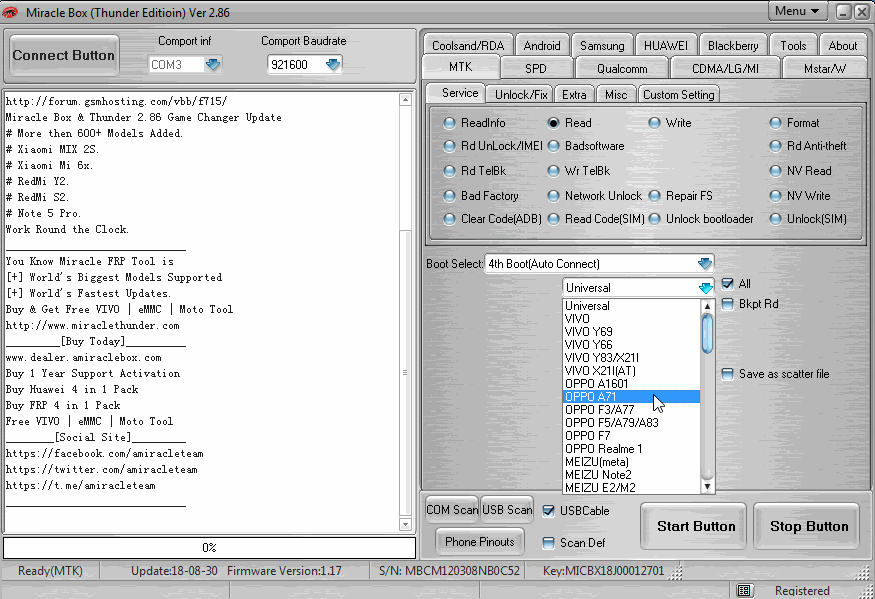The width and height of the screenshot is (875, 599).
Task: Select the Write radio button
Action: [654, 123]
